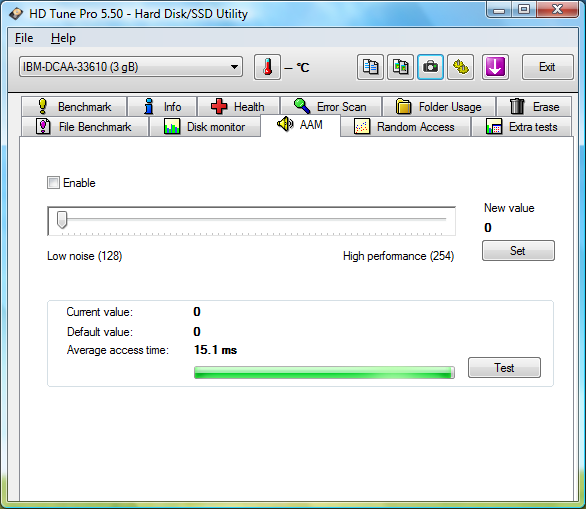The height and width of the screenshot is (509, 586).
Task: Click the purple down arrow icon
Action: pos(495,67)
